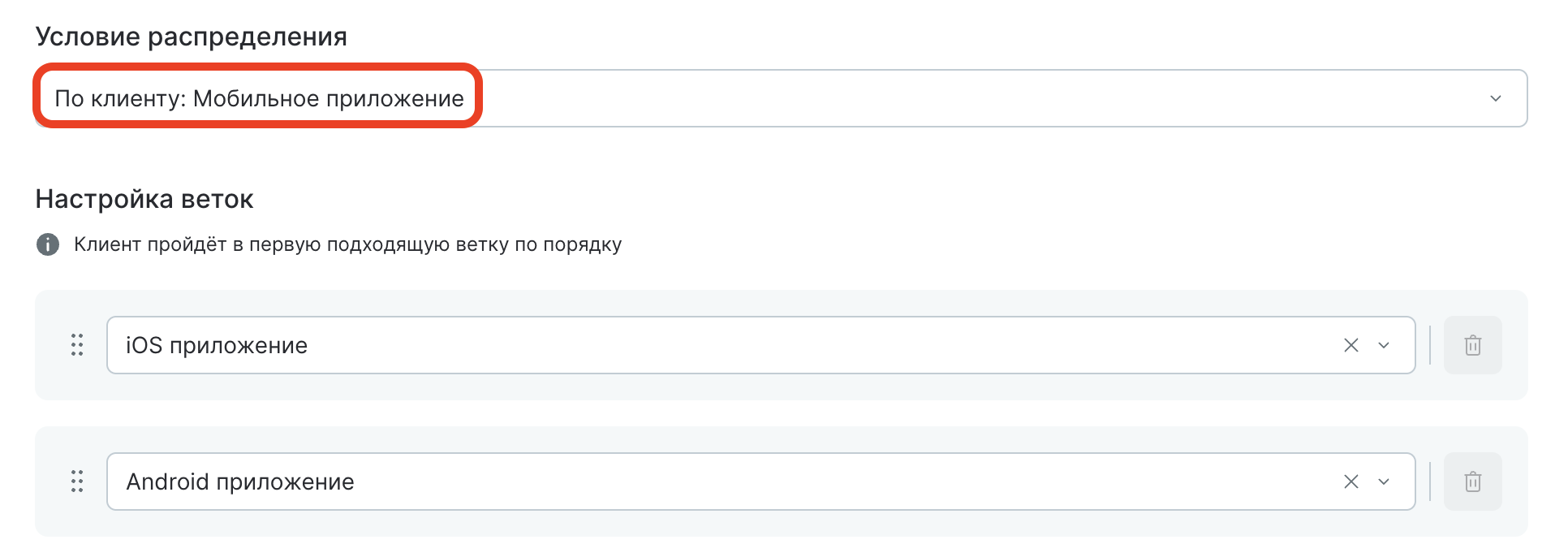This screenshot has width=1568, height=557.
Task: Click the 'Настройка веток' heading
Action: pyautogui.click(x=144, y=199)
